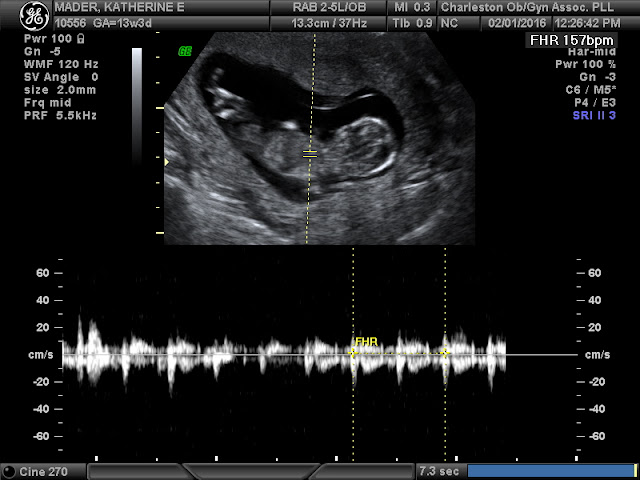Click the left scale 20 label
The height and width of the screenshot is (480, 640).
43,327
